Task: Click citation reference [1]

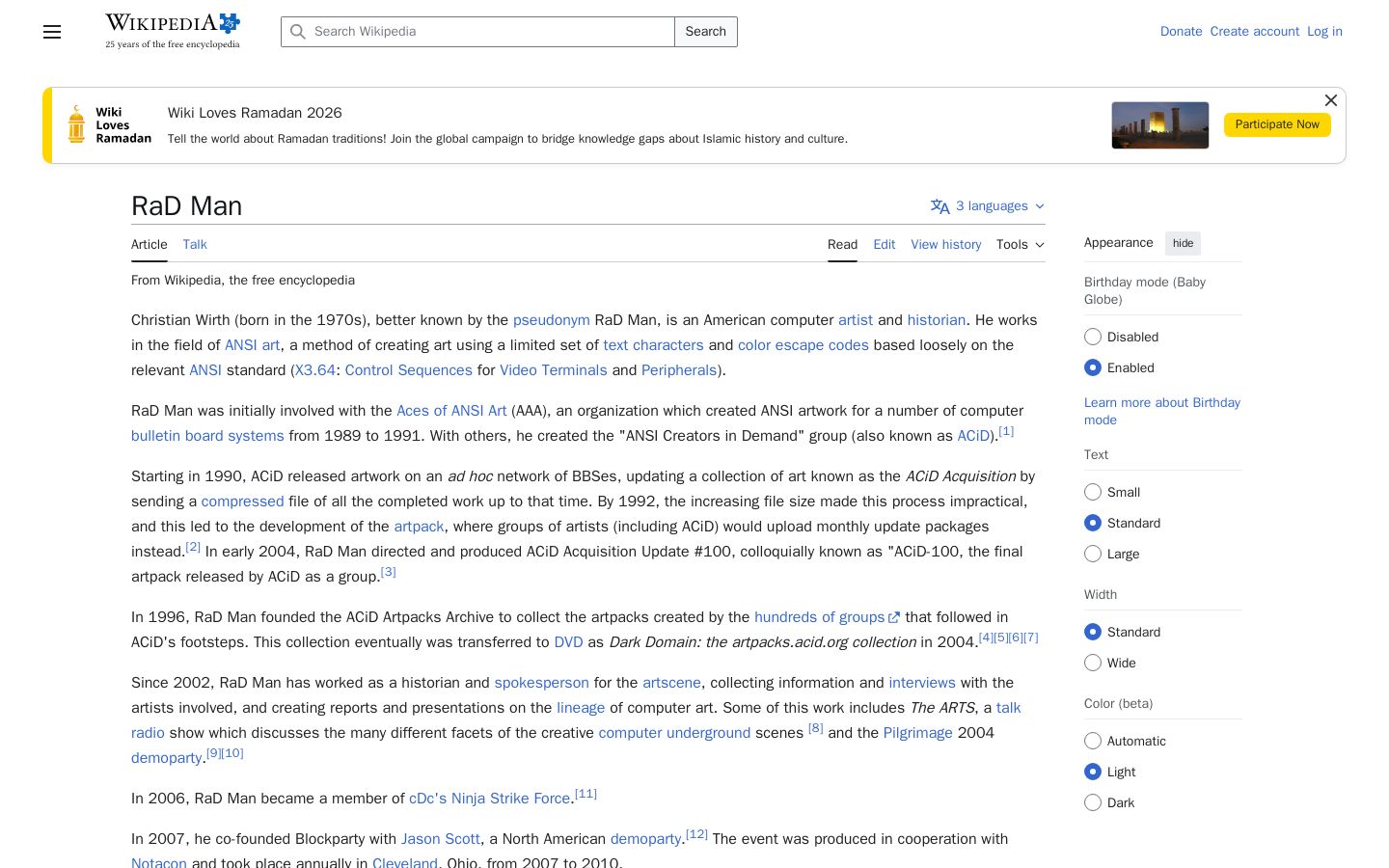Action: point(1006,431)
